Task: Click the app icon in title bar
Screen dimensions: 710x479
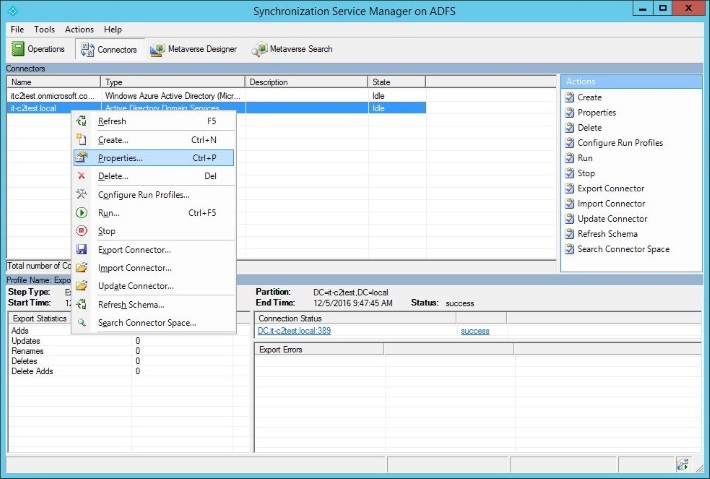Action: pyautogui.click(x=13, y=10)
